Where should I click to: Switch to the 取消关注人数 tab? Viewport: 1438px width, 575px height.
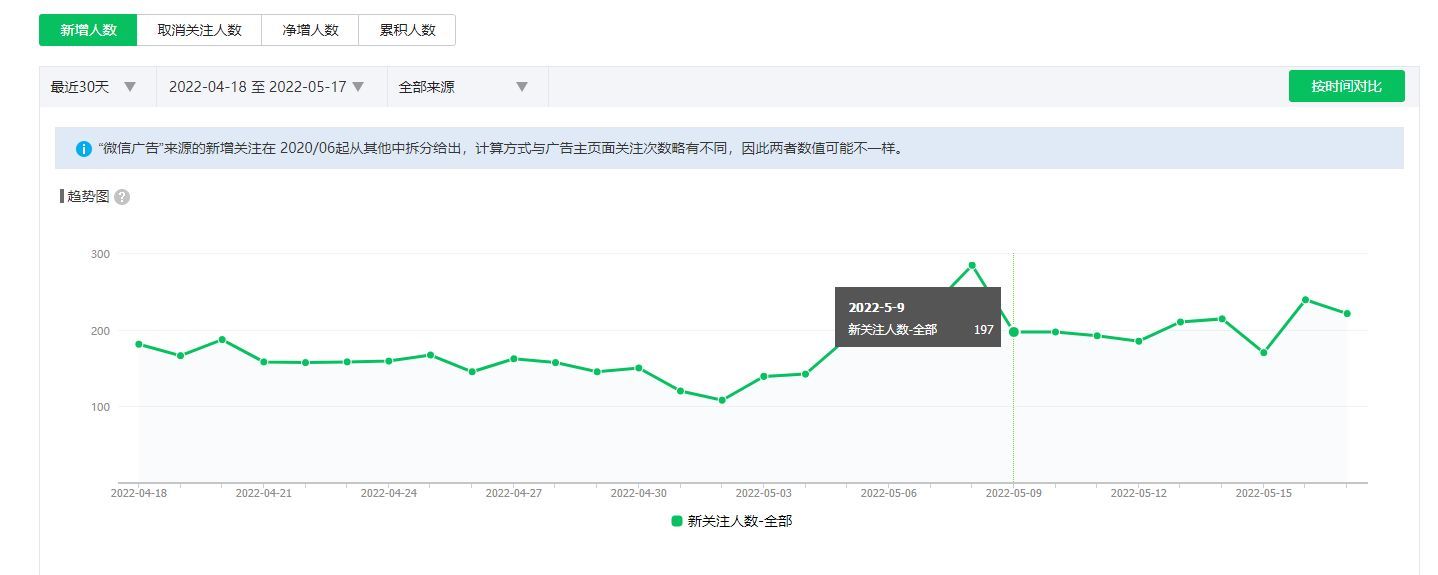(x=199, y=30)
